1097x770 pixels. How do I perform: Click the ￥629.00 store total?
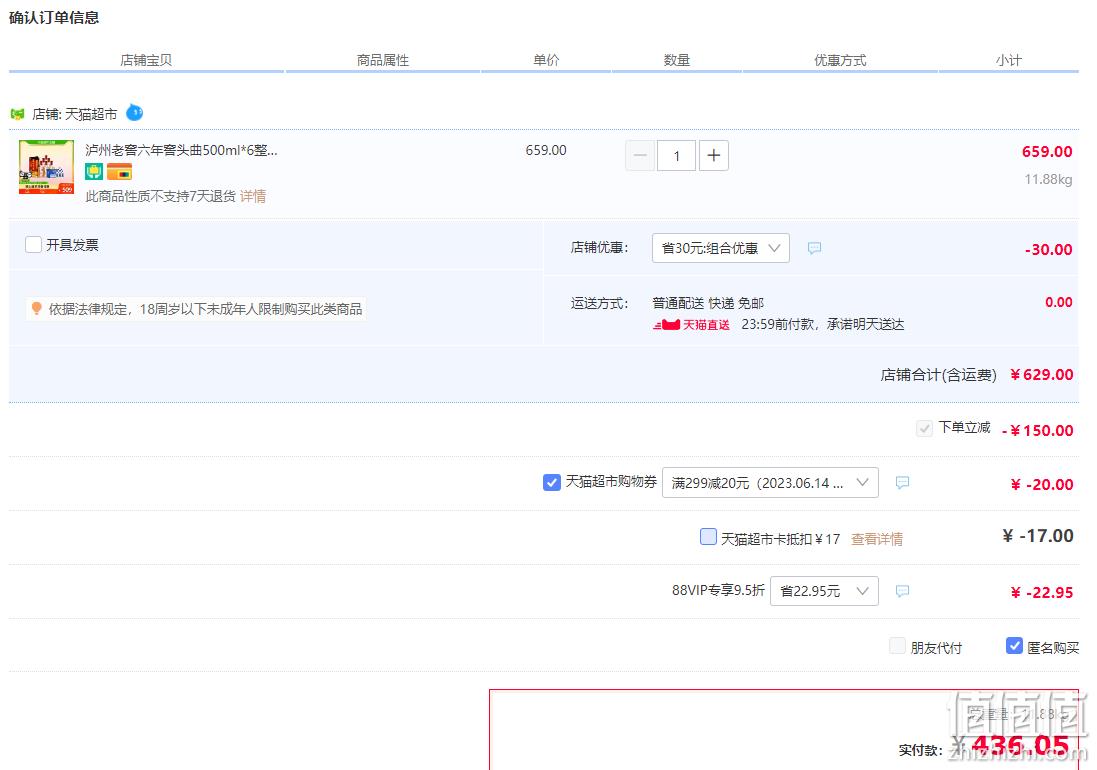tap(1041, 375)
